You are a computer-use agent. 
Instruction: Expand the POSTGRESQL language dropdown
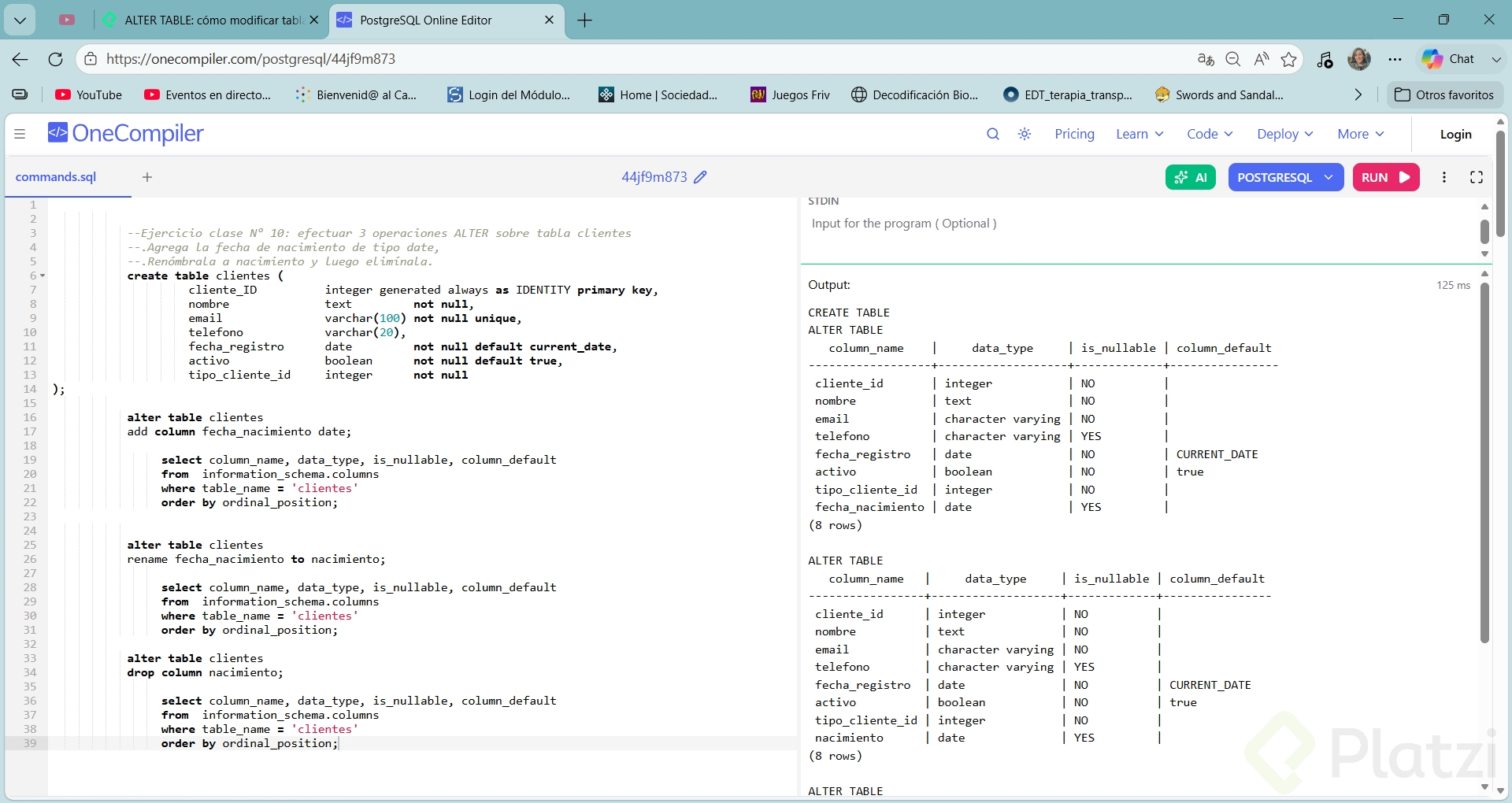(x=1284, y=177)
